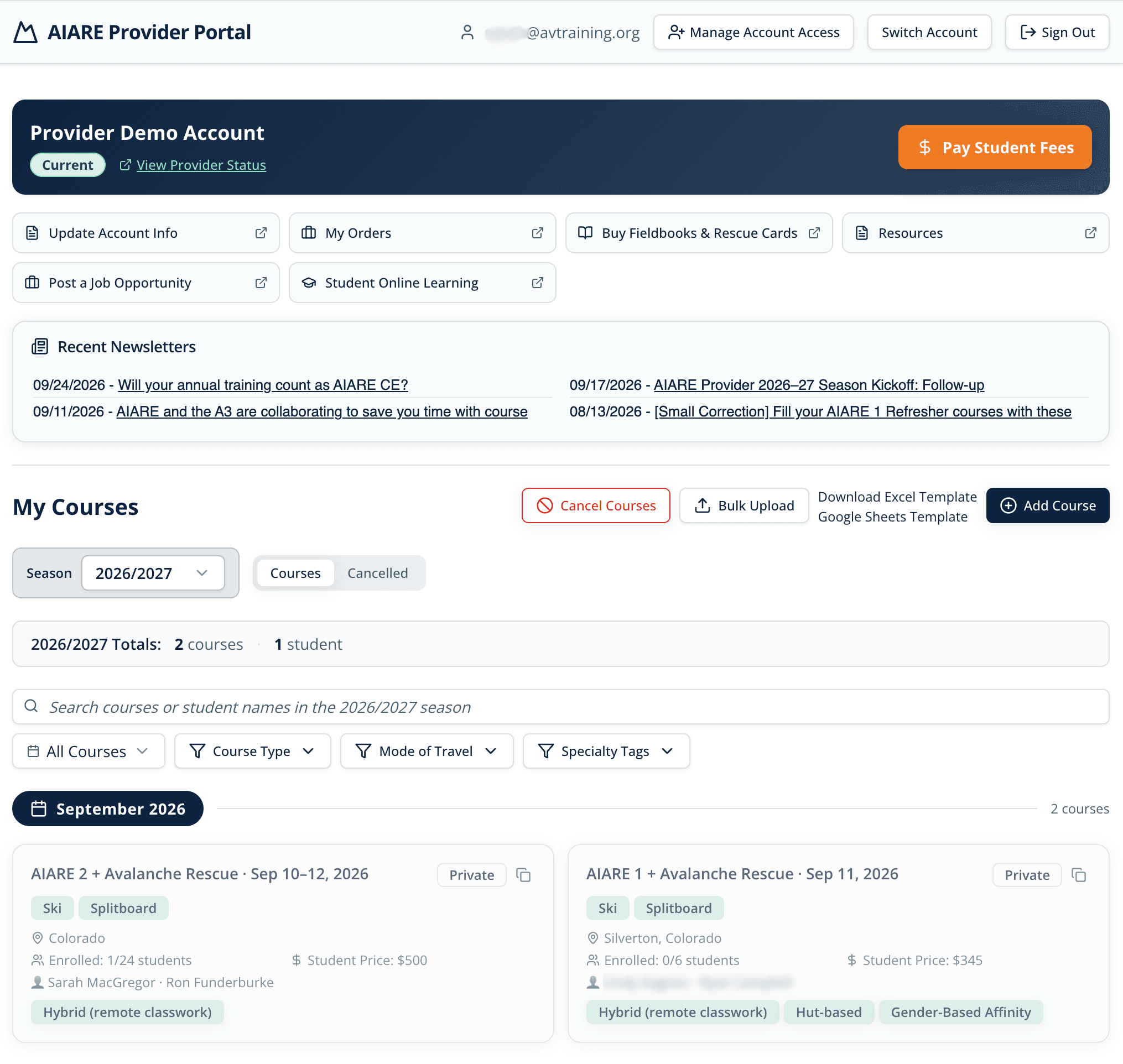Screen dimensions: 1123x1064
Task: Click the user profile icon beside email
Action: pyautogui.click(x=467, y=32)
